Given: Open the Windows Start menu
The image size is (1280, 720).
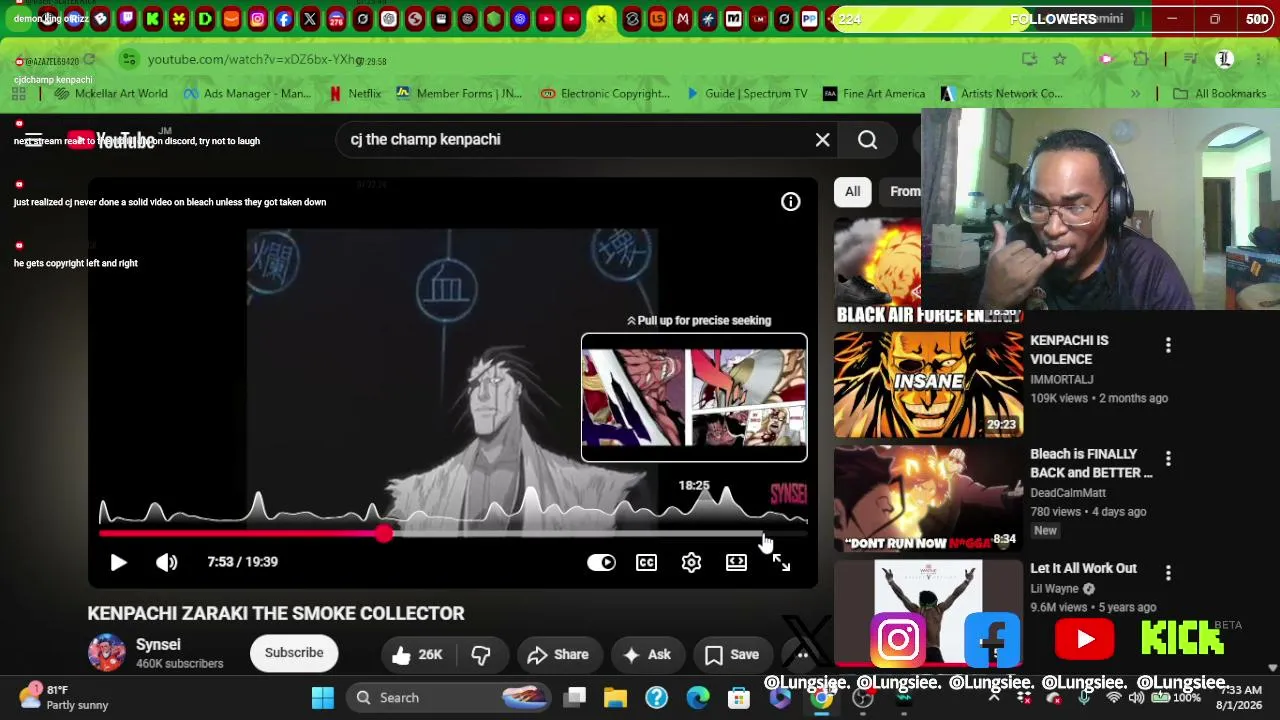Looking at the screenshot, I should (x=322, y=698).
